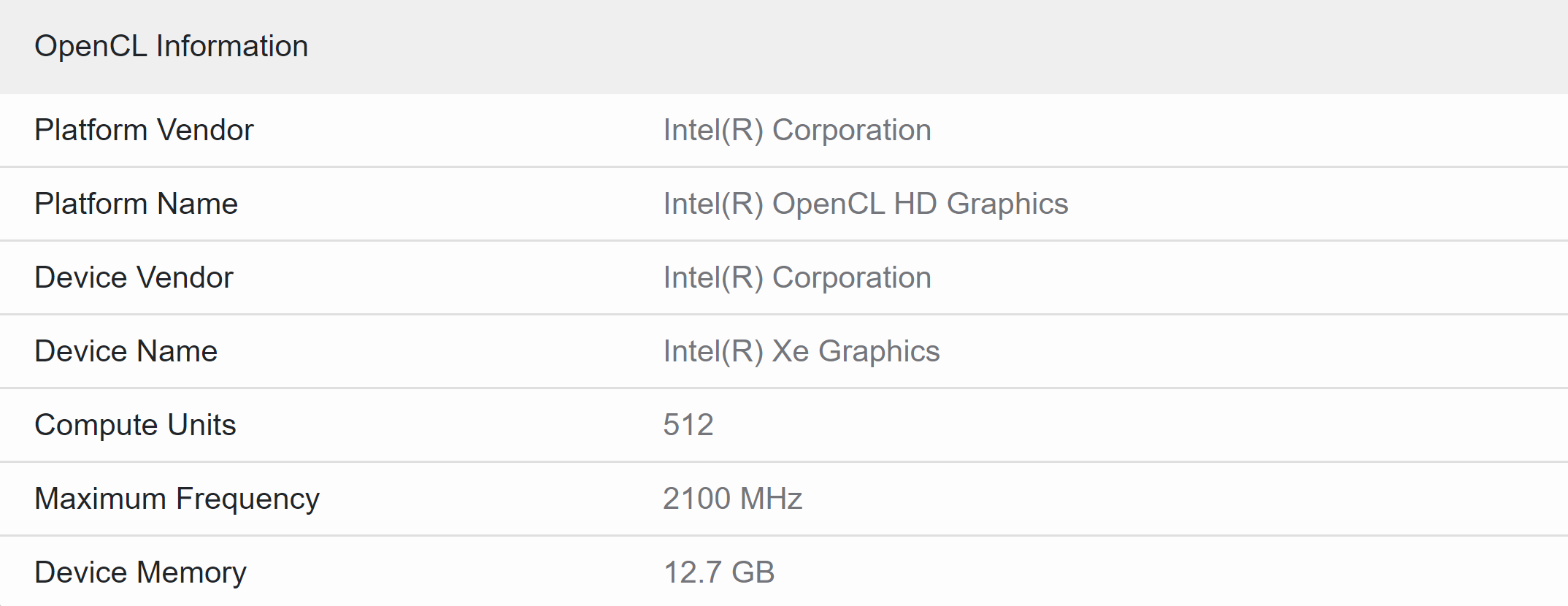Select the Platform Name label
The image size is (1568, 606).
(137, 204)
